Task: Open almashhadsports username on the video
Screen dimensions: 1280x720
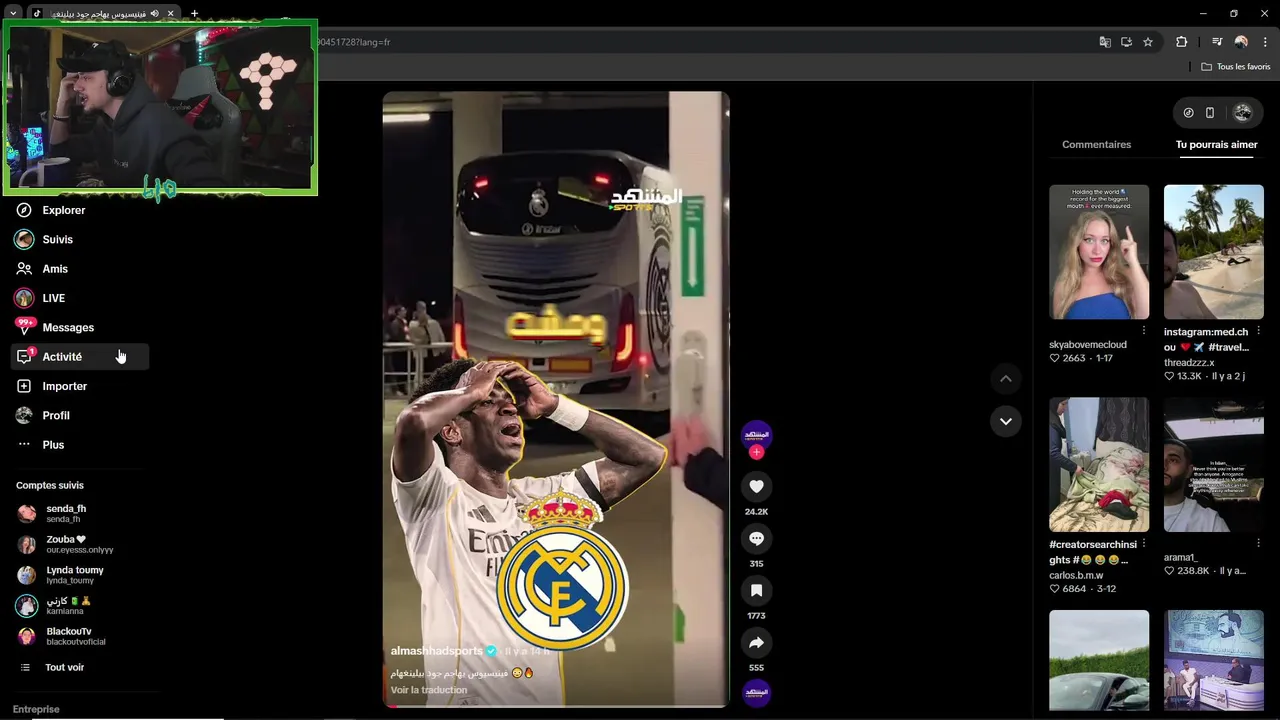Action: point(436,651)
